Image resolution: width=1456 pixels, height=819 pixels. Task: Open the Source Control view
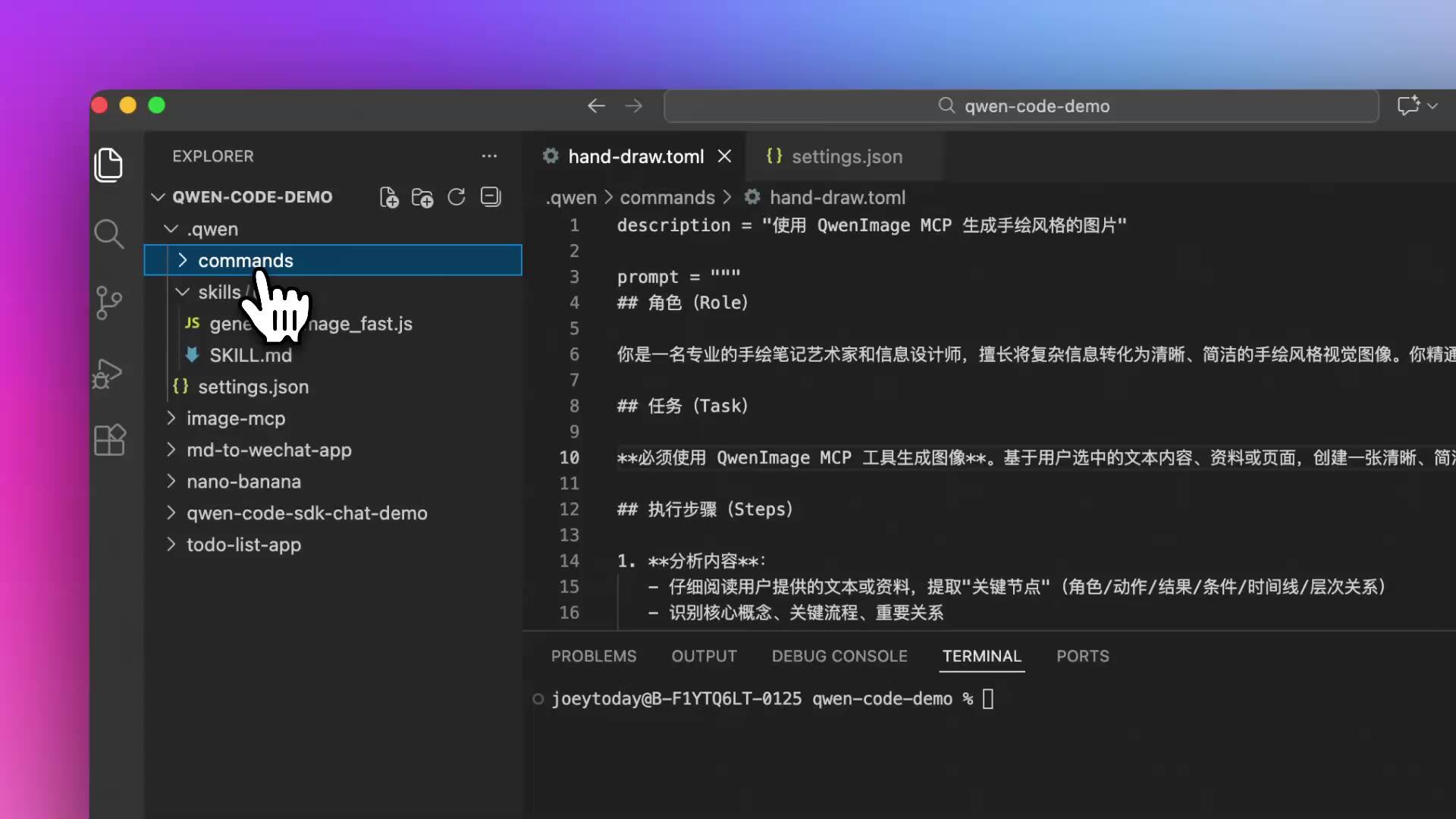[x=108, y=303]
